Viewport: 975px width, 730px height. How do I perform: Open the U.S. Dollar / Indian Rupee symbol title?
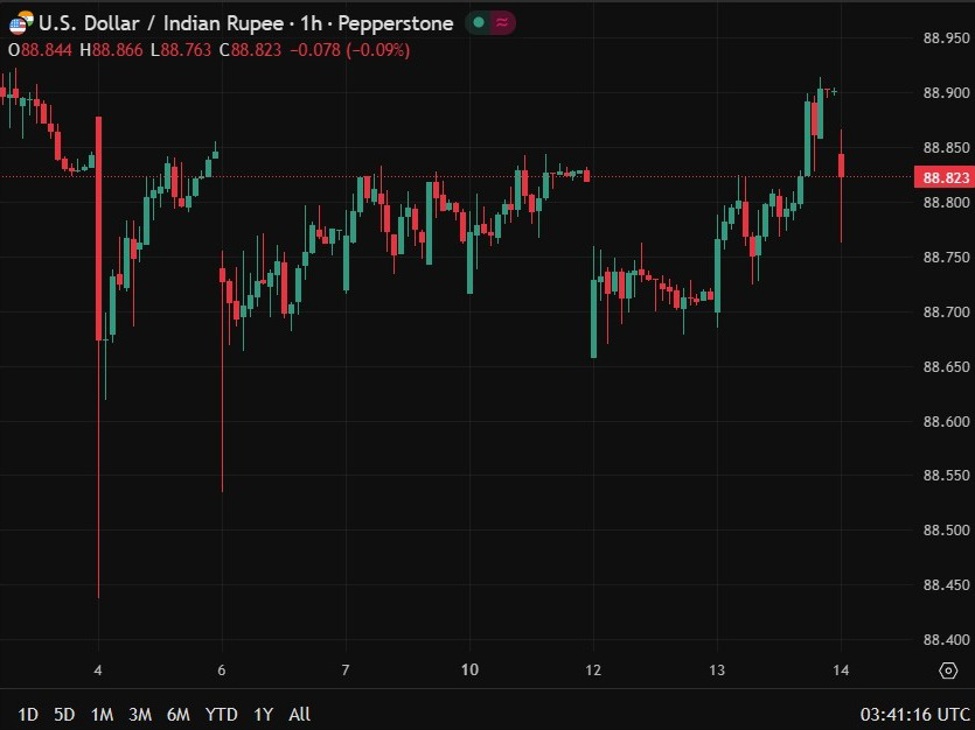pos(160,22)
